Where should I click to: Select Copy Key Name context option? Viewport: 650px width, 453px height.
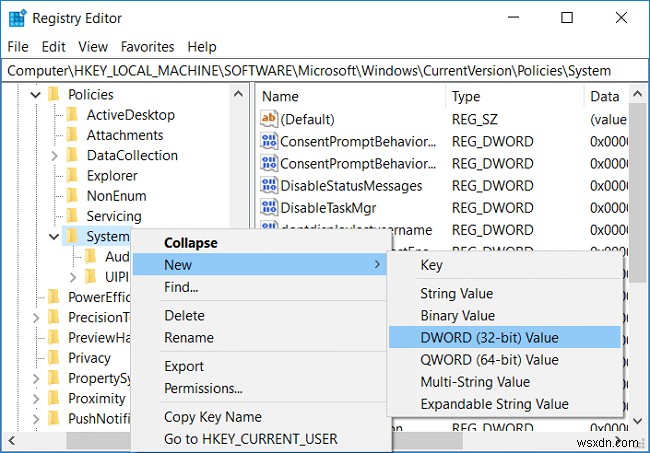point(213,417)
